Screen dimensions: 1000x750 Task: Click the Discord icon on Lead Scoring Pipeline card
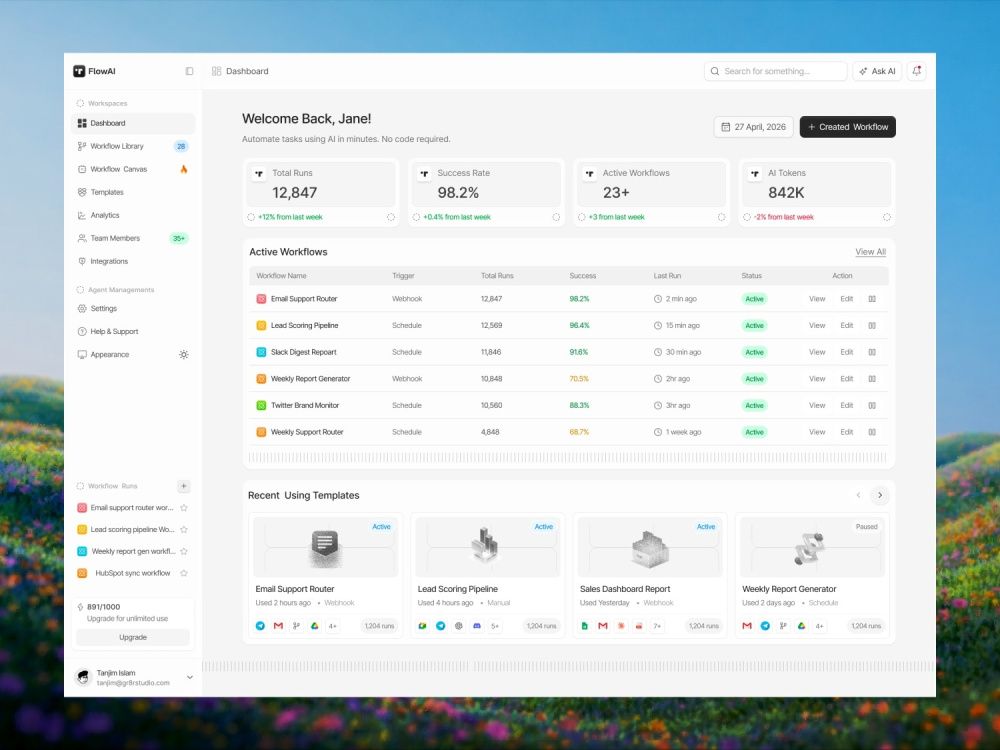(x=476, y=626)
